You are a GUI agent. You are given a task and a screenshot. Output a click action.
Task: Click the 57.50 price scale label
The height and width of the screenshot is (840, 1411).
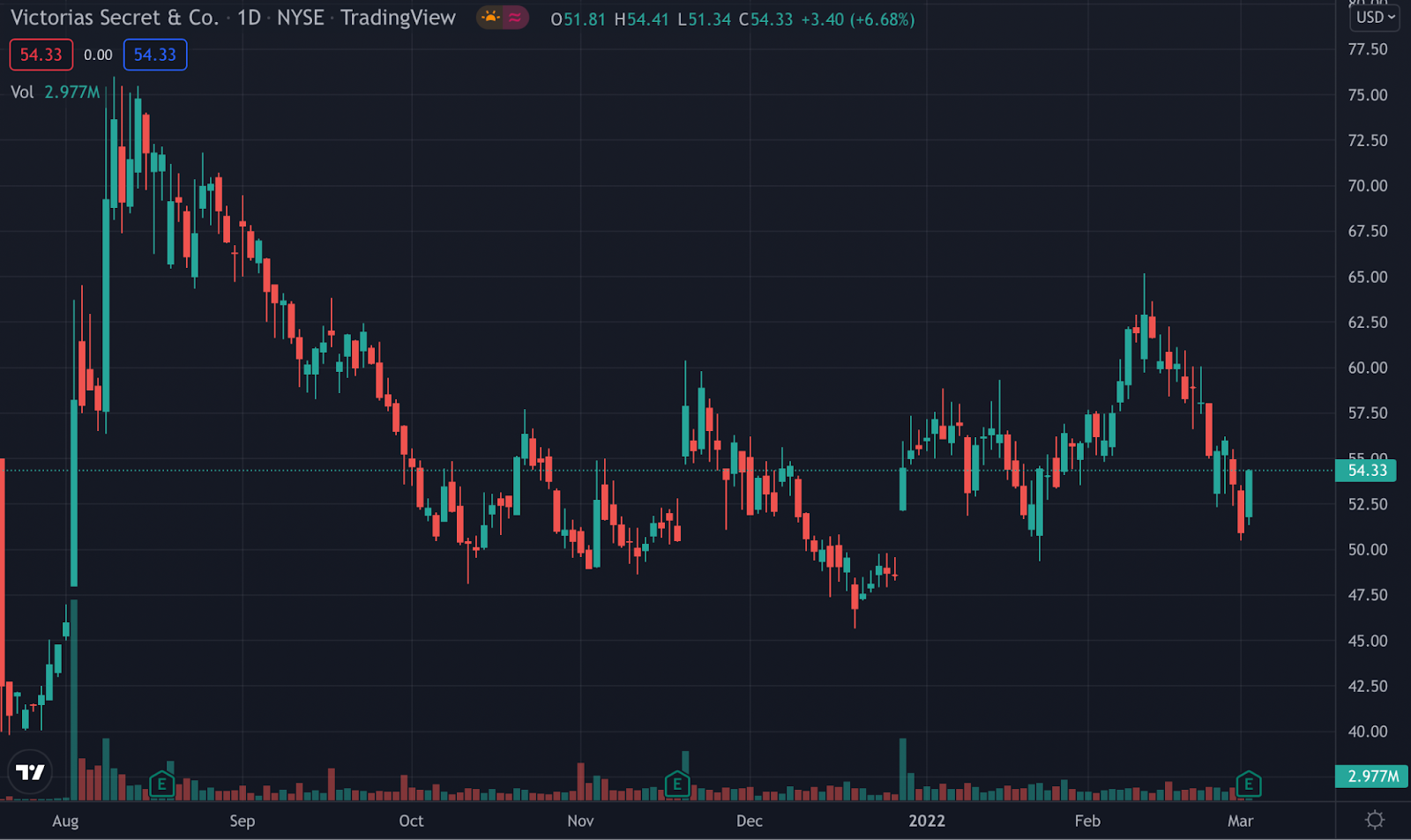click(x=1368, y=413)
